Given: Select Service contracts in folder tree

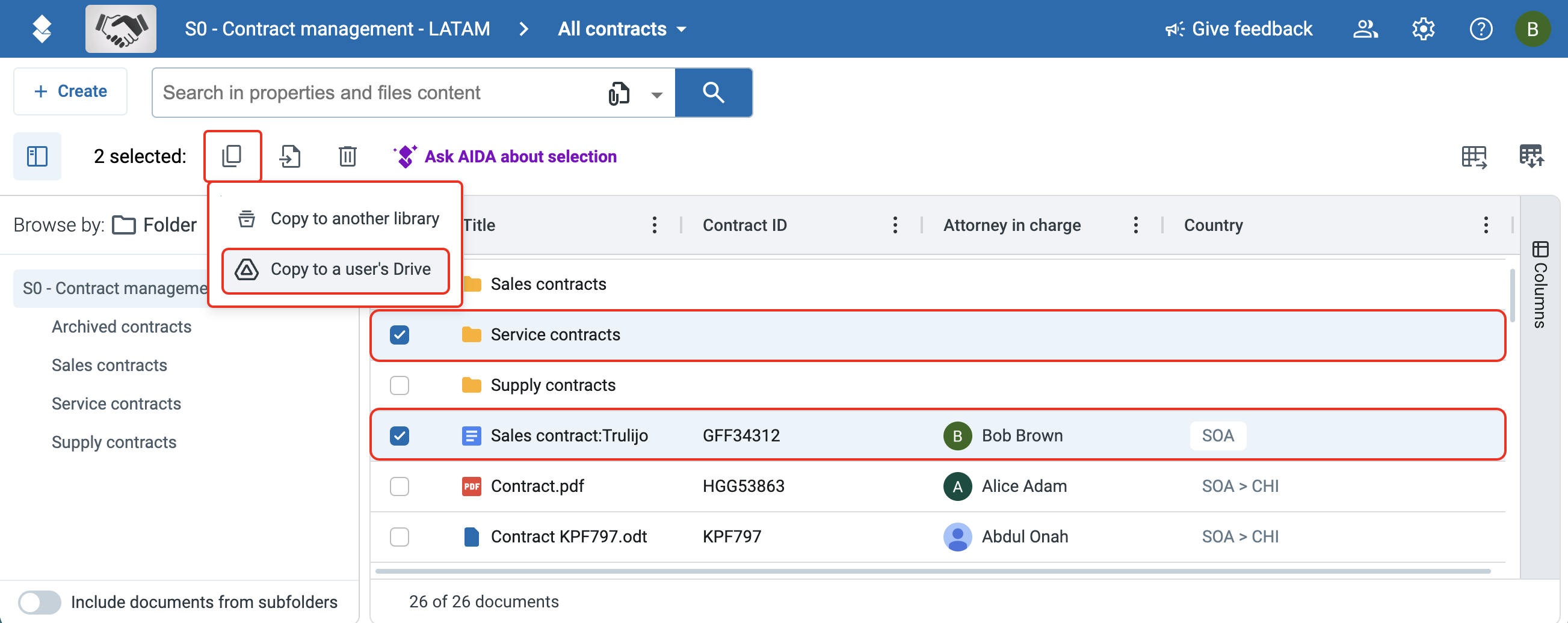Looking at the screenshot, I should [x=116, y=404].
